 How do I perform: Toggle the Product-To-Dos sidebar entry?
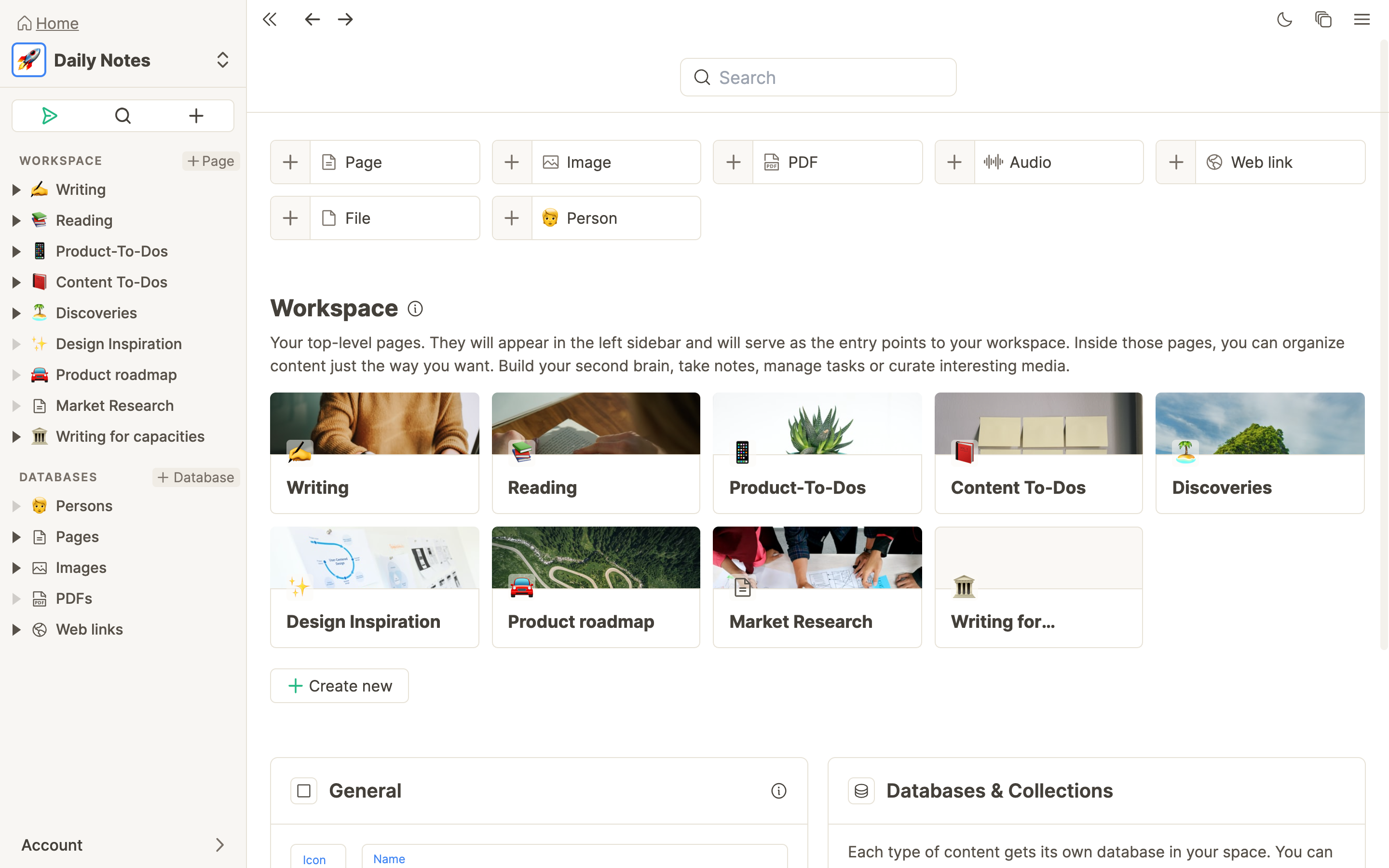(x=15, y=250)
